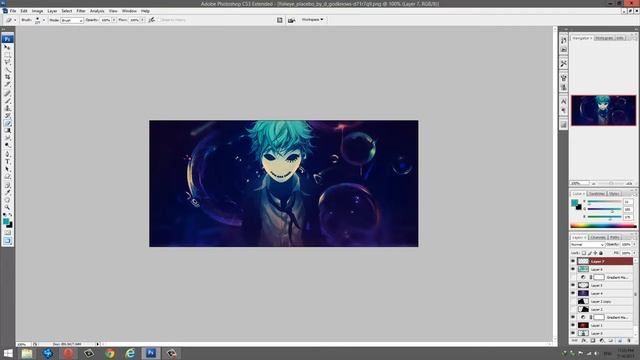The image size is (640, 360).
Task: Open the Filter menu
Action: pyautogui.click(x=81, y=11)
